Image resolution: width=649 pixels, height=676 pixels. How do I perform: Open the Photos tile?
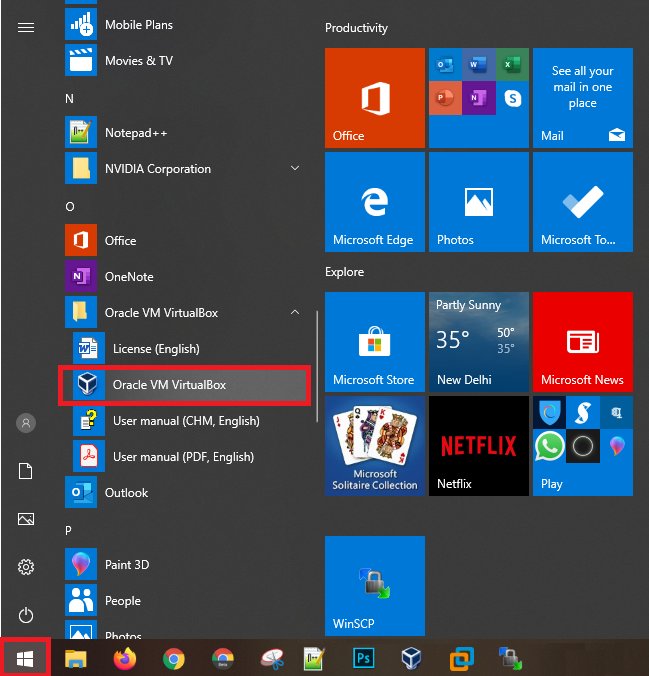tap(479, 202)
